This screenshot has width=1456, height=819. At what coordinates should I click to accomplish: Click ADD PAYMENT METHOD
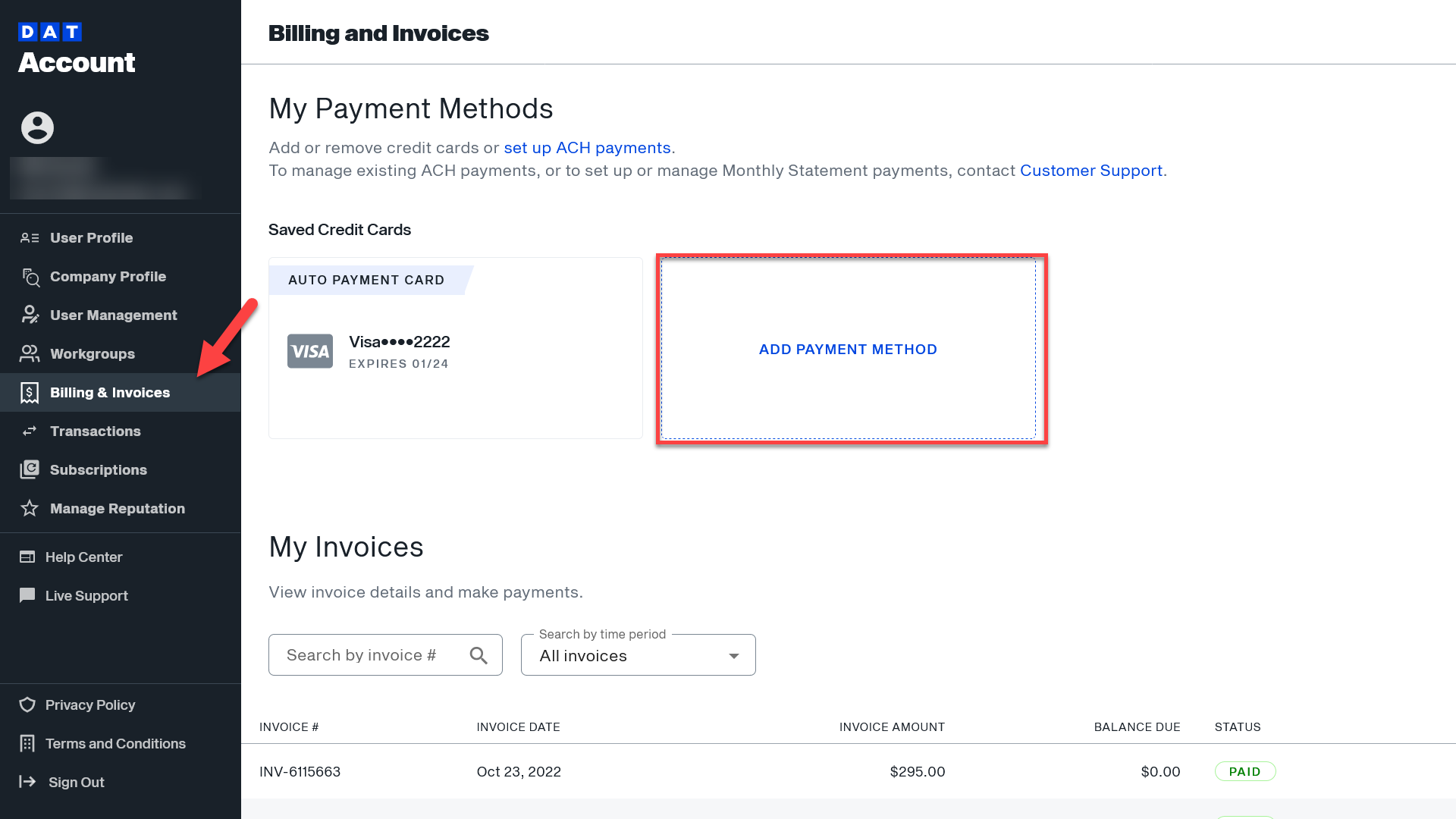[848, 349]
